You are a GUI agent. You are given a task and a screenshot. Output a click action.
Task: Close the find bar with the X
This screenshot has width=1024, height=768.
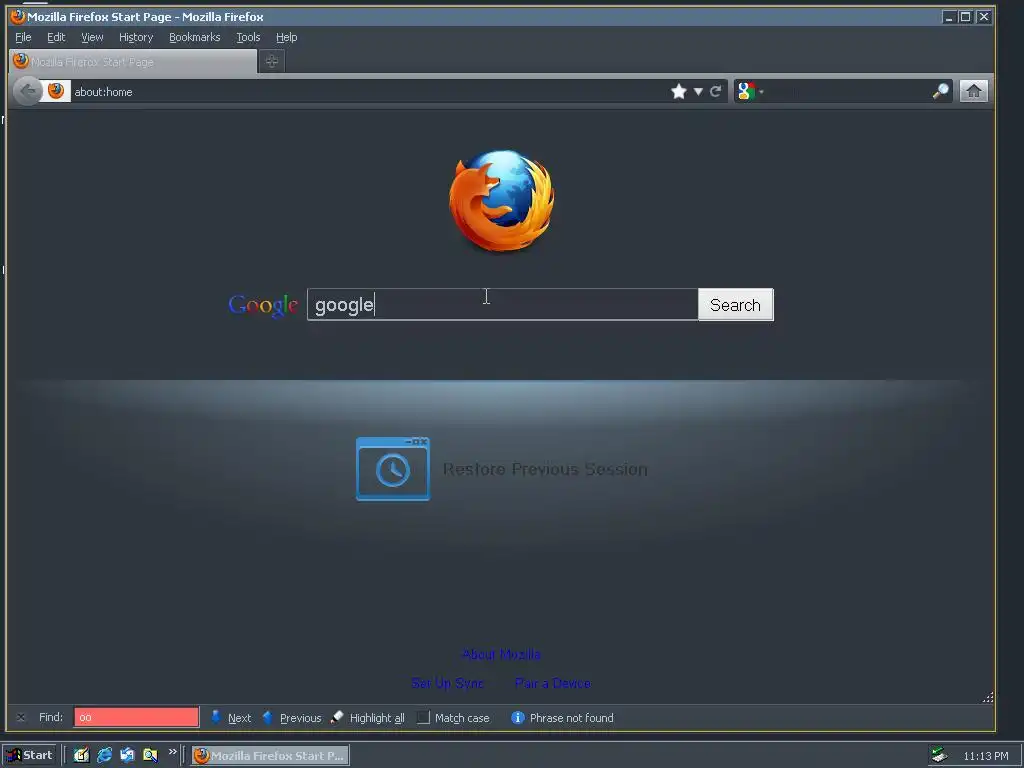(x=21, y=717)
